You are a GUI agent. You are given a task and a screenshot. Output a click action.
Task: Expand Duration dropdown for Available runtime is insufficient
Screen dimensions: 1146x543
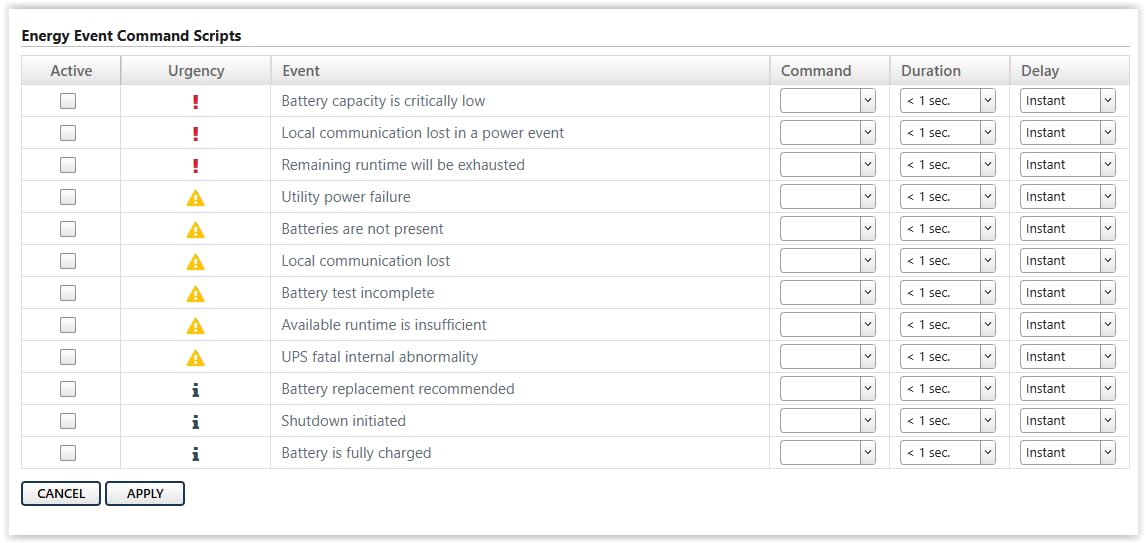coord(947,325)
